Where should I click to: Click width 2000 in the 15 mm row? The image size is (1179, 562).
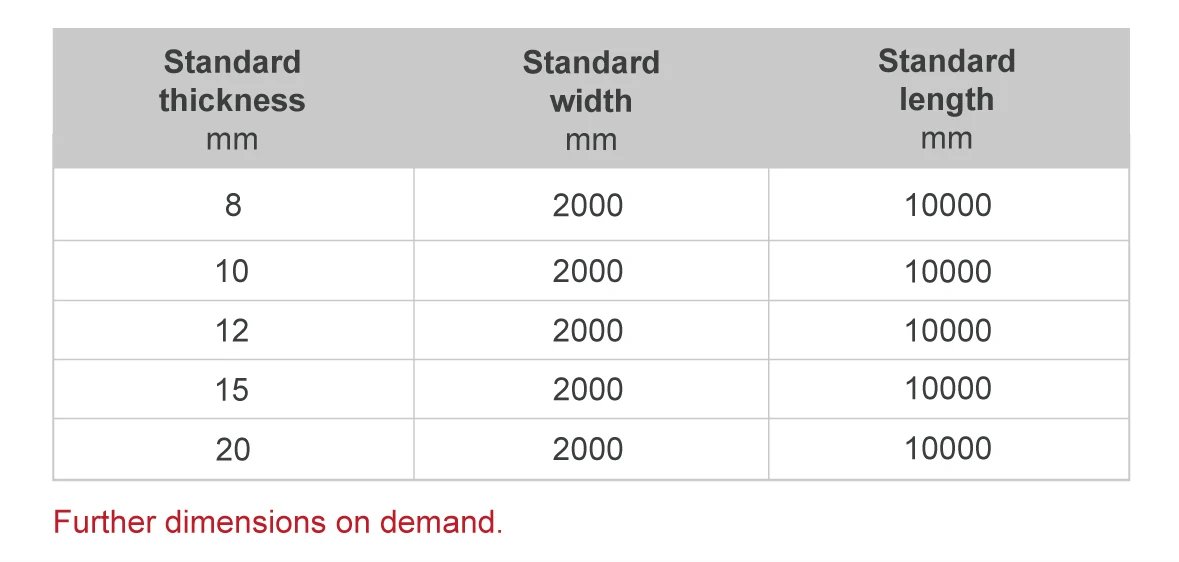pos(588,389)
